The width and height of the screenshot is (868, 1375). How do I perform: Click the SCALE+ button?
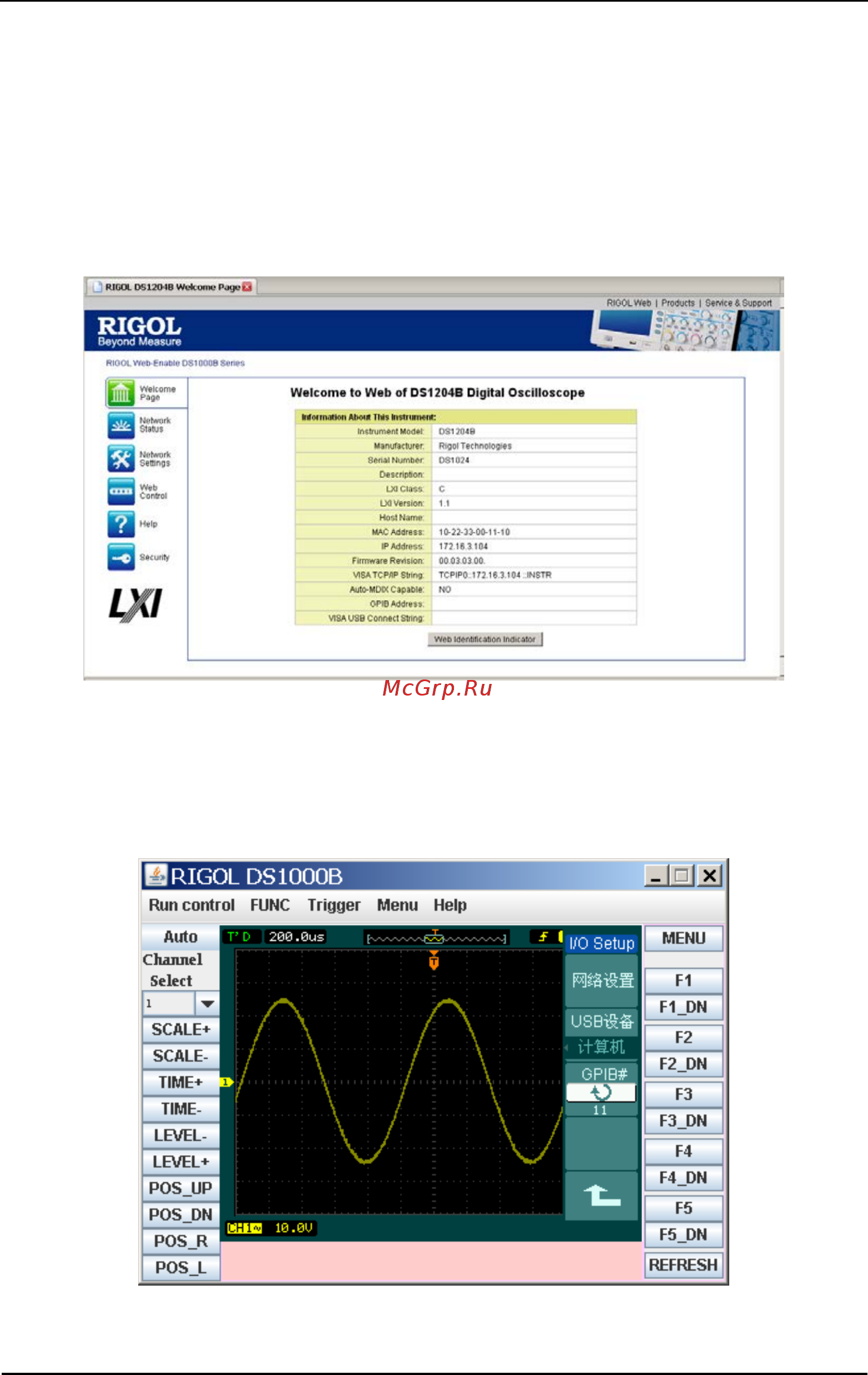coord(181,1029)
